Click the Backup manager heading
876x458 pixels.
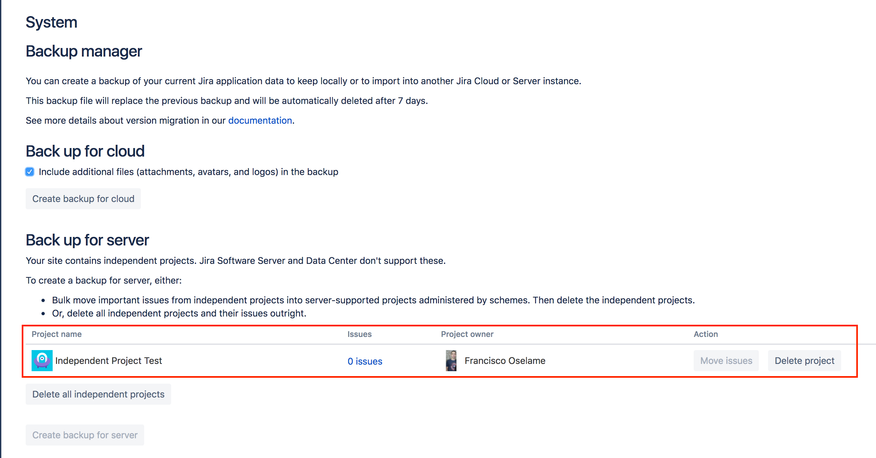84,51
